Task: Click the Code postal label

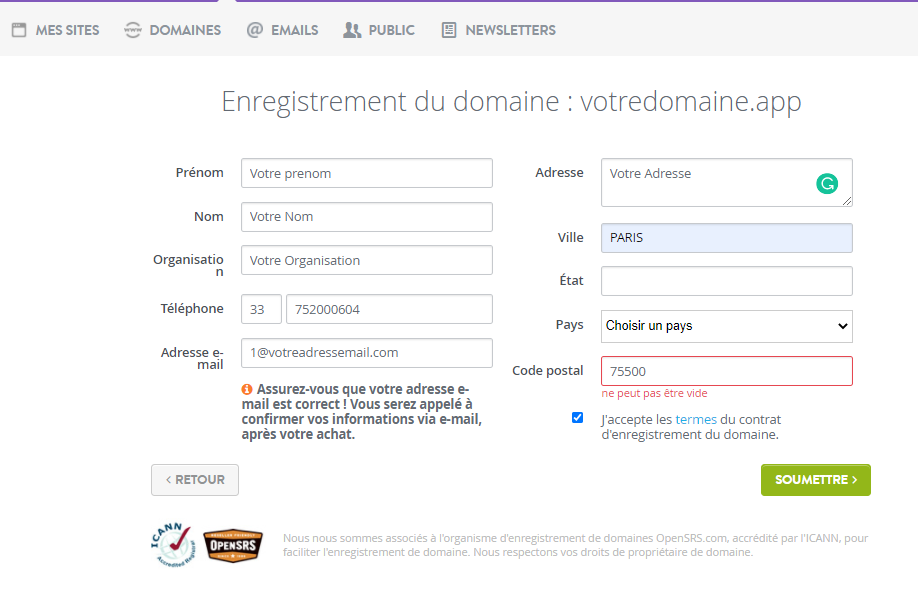Action: 548,371
